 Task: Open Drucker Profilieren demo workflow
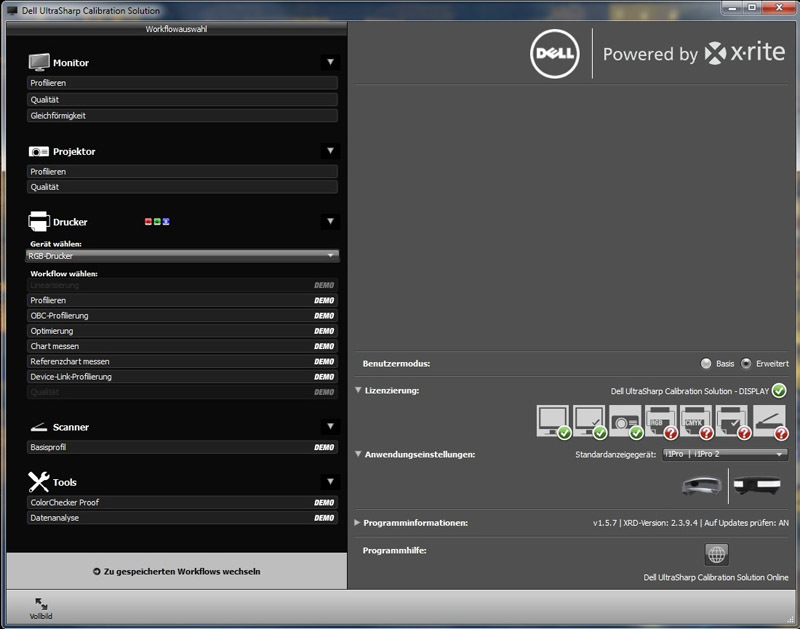coord(182,300)
